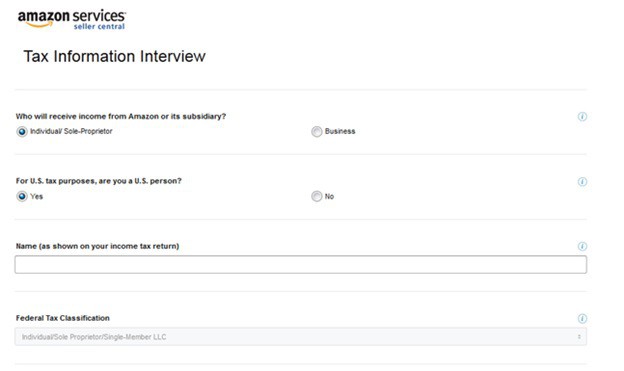This screenshot has width=624, height=371.
Task: Click the 'seller central' text under logo
Action: pyautogui.click(x=99, y=27)
